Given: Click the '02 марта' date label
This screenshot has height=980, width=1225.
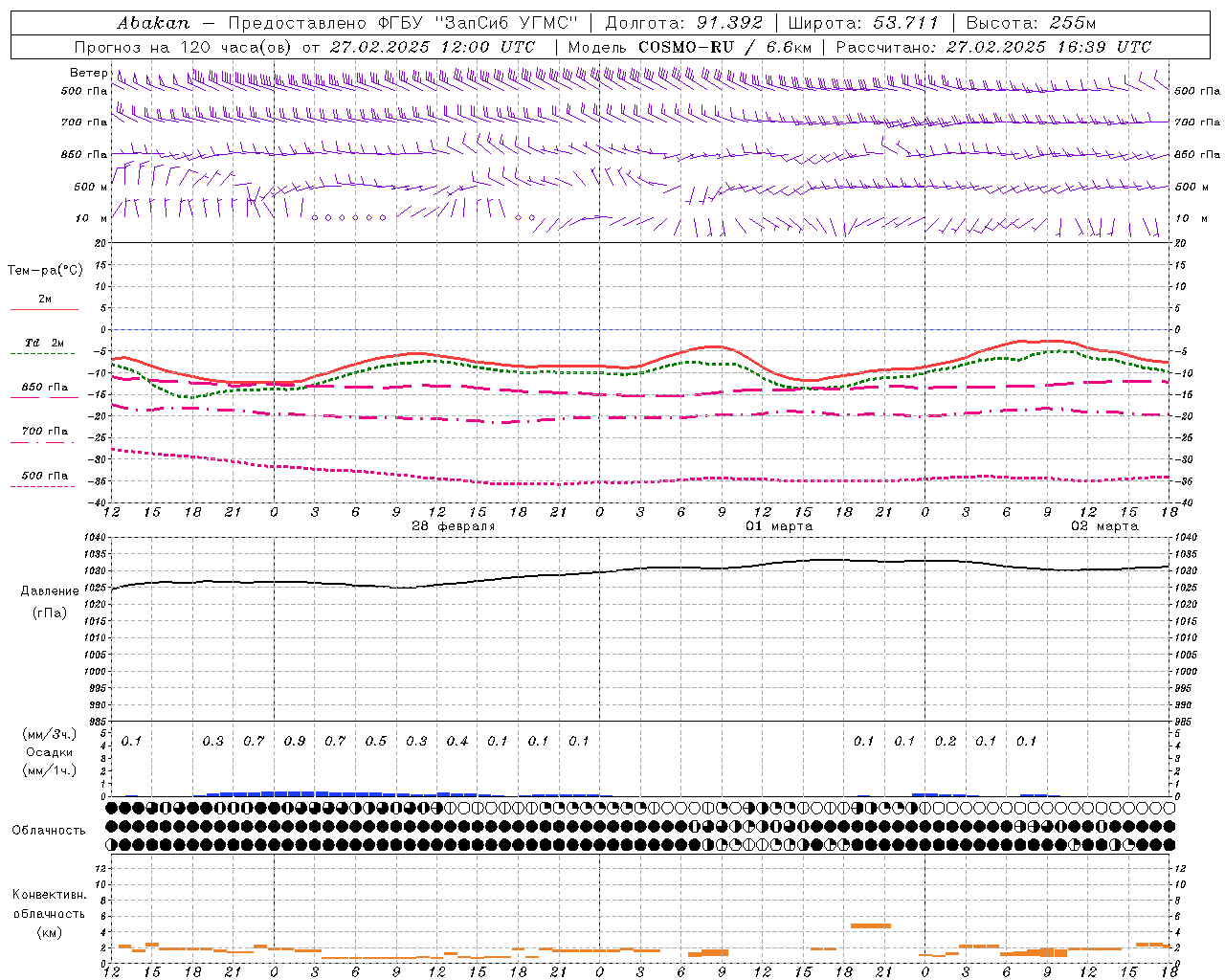Looking at the screenshot, I should point(1104,526).
